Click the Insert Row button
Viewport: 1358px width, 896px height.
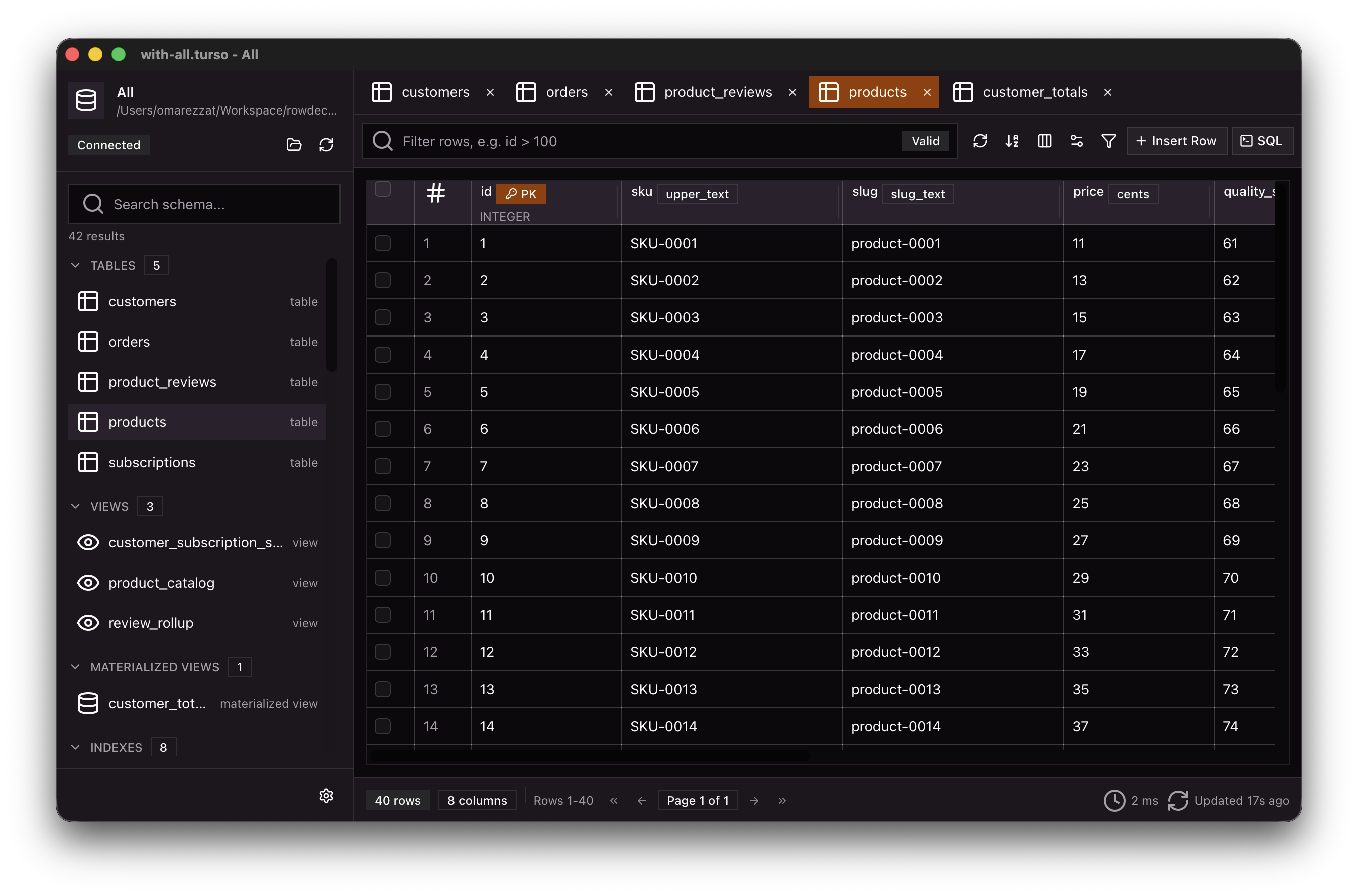point(1176,141)
